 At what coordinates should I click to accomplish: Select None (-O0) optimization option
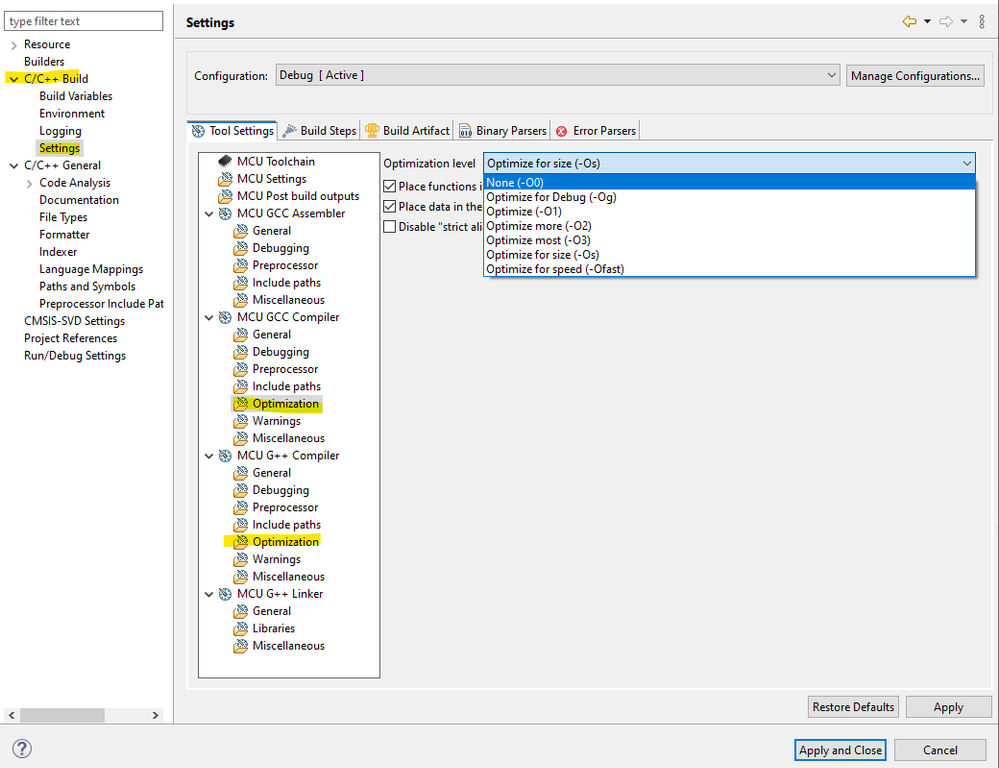tap(729, 183)
